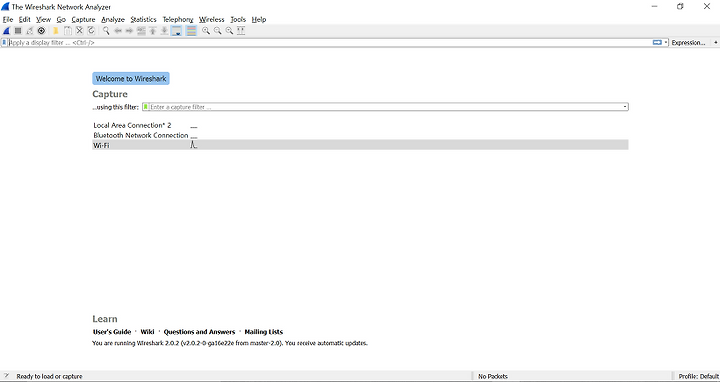Toggle auto-scroll during live capture
720x382 pixels.
[176, 31]
